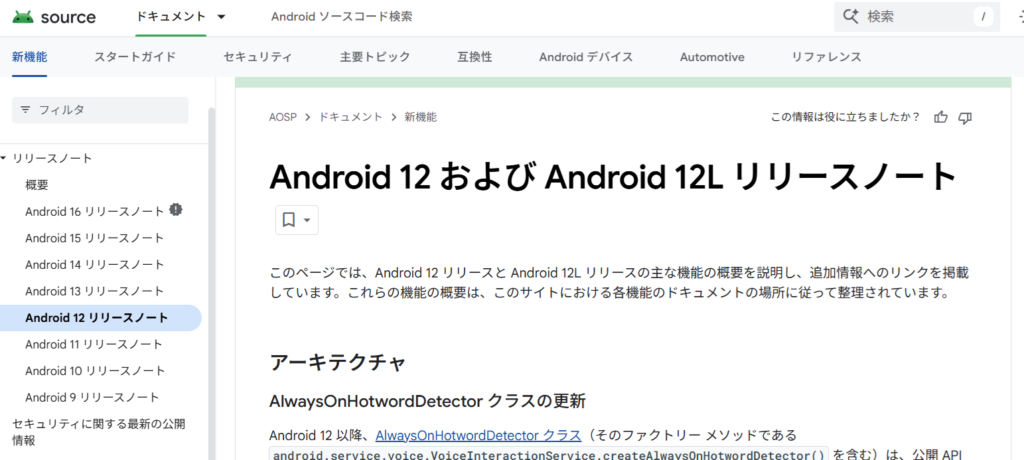Click badge icon beside Android 16 リリースノート
The width and height of the screenshot is (1024, 460).
pos(176,210)
